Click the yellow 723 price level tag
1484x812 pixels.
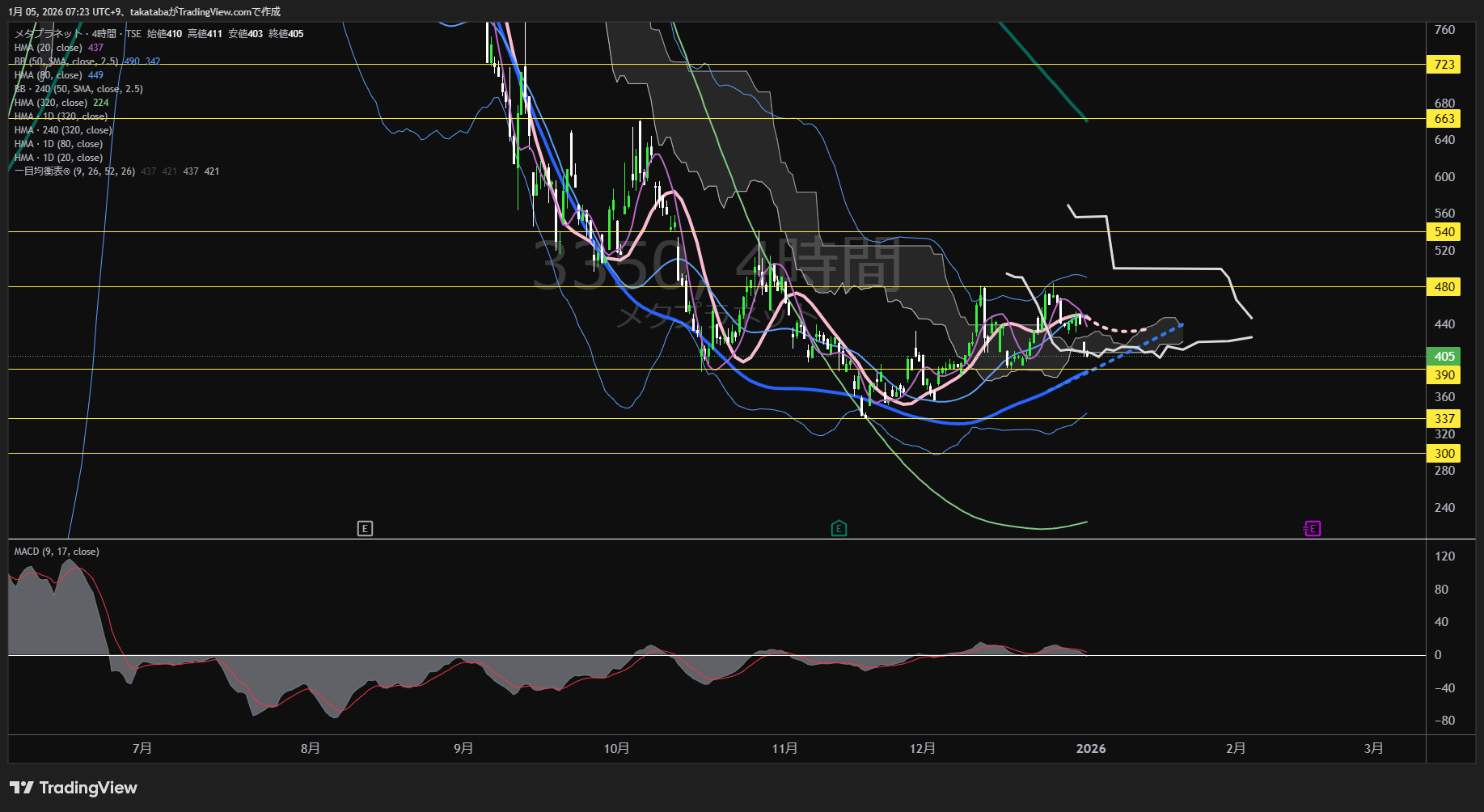pos(1444,65)
